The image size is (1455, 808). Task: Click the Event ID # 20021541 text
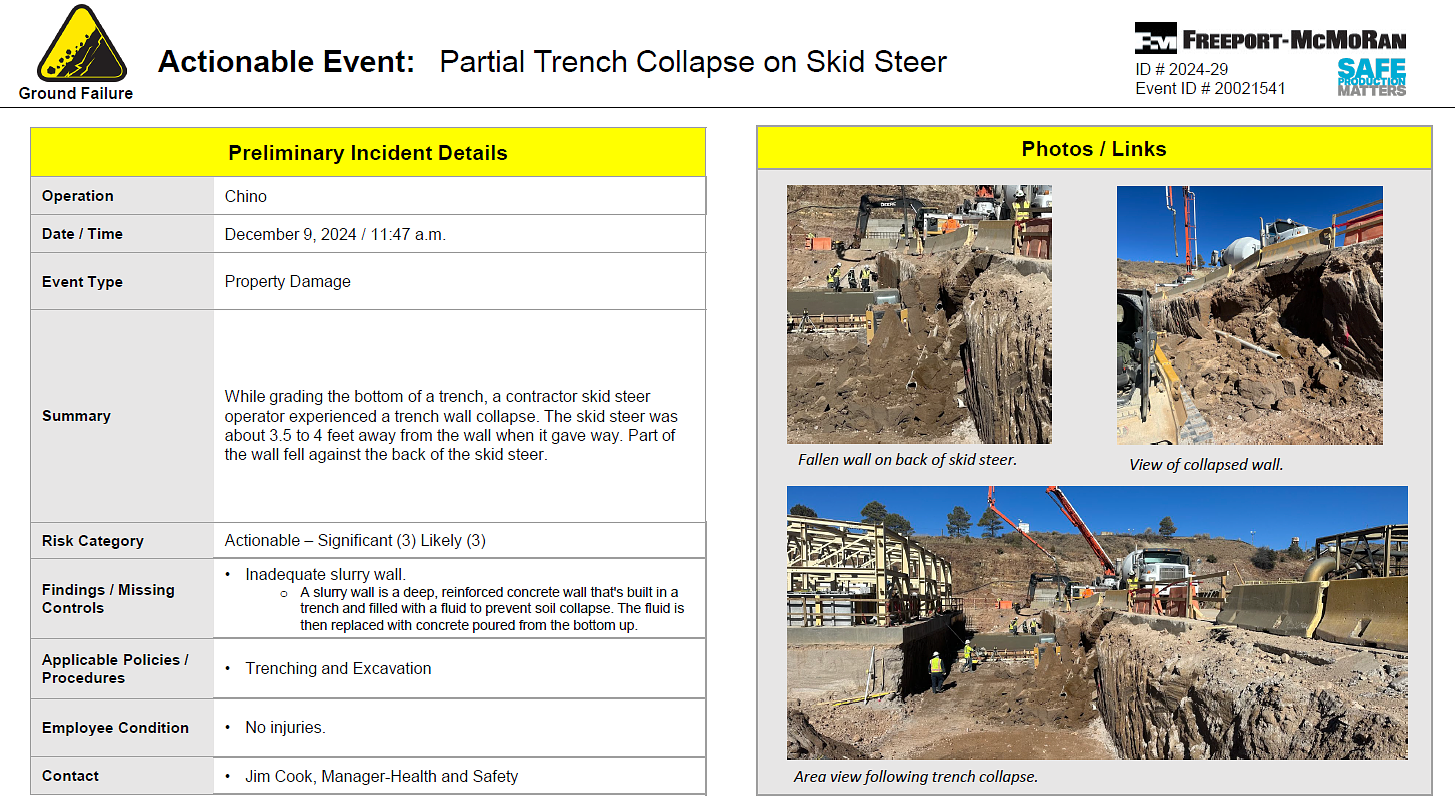(x=1210, y=88)
